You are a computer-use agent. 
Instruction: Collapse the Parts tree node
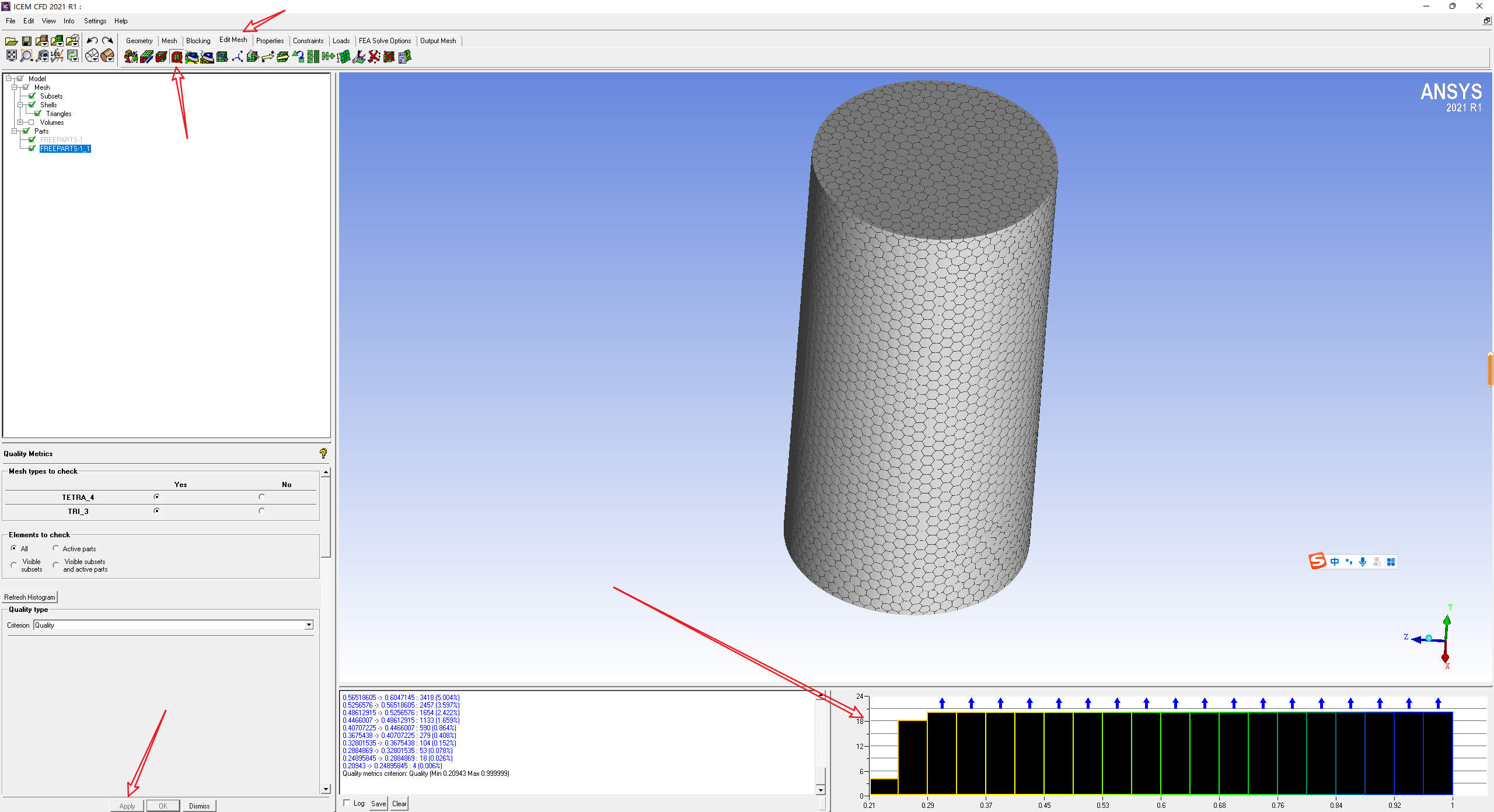[x=14, y=131]
